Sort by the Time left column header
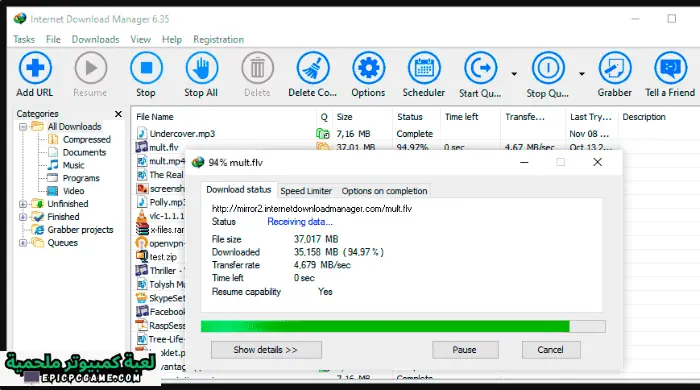The height and width of the screenshot is (390, 700). [x=462, y=117]
